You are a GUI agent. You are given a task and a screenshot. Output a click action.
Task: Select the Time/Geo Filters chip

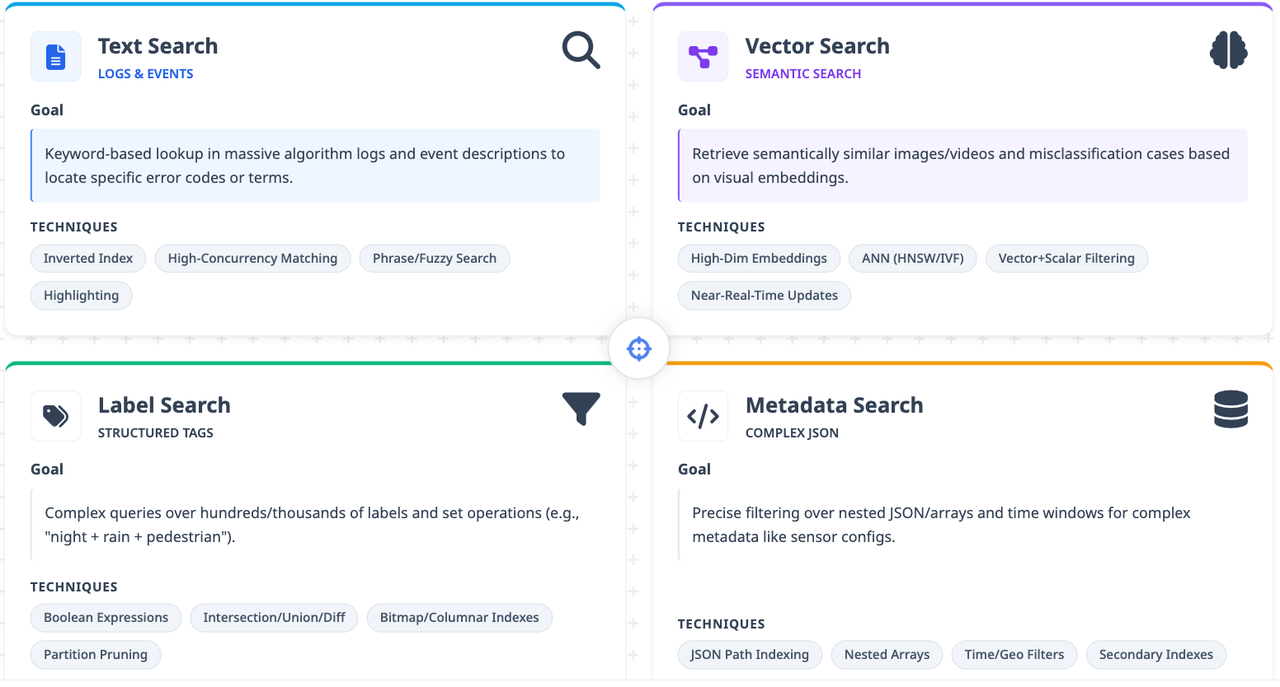pyautogui.click(x=1014, y=654)
